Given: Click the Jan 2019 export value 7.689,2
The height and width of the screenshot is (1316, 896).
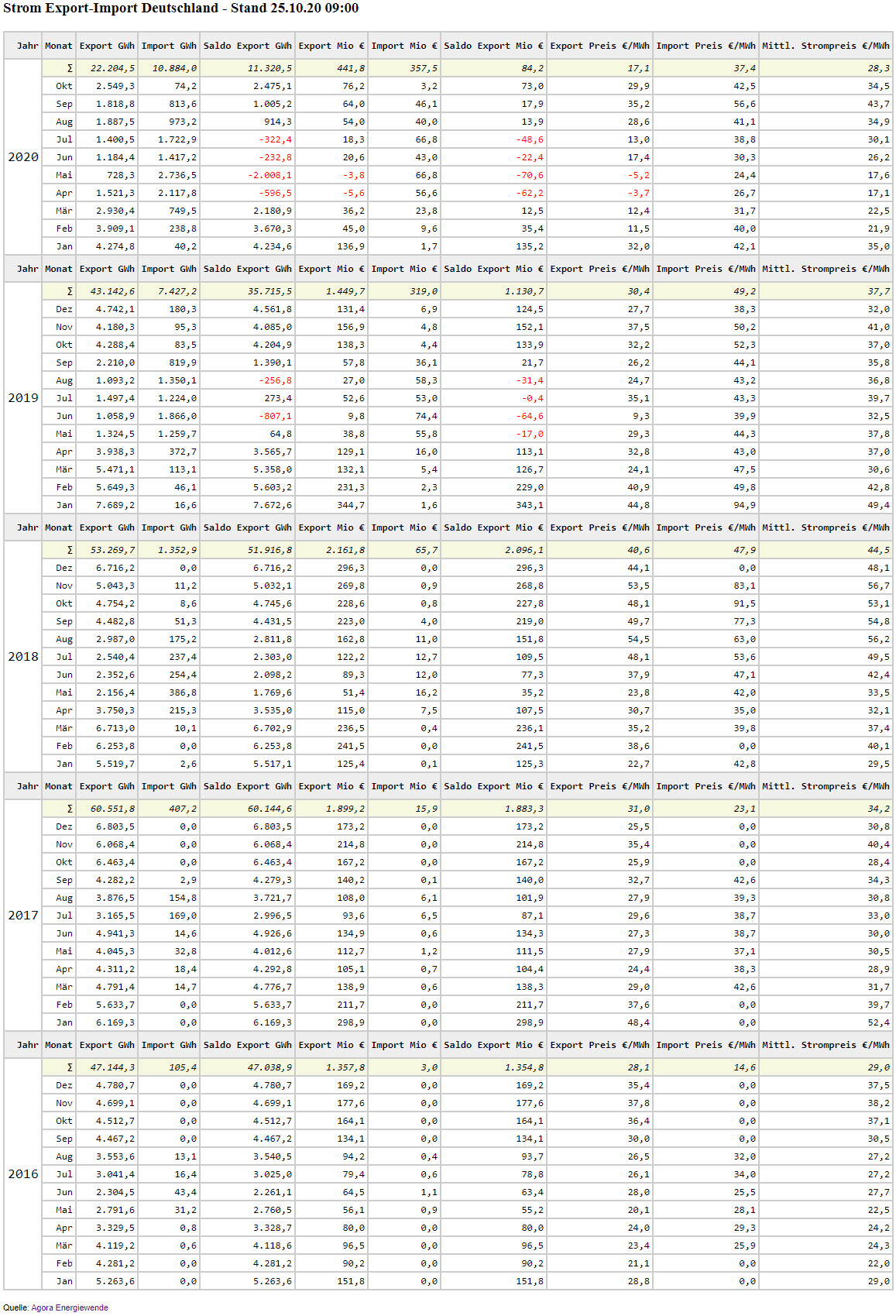Looking at the screenshot, I should click(115, 505).
